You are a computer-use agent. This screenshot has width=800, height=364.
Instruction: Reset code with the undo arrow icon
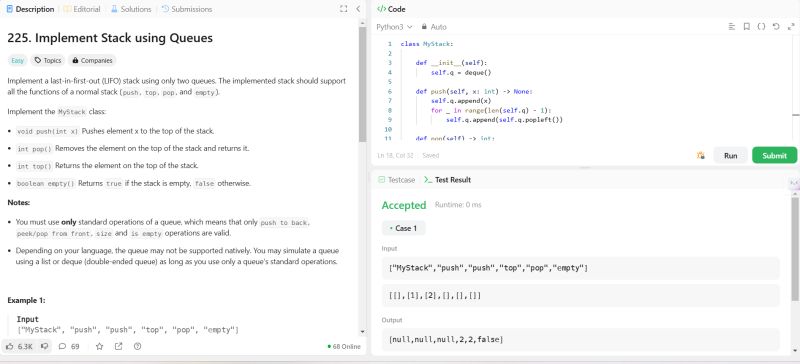click(776, 27)
